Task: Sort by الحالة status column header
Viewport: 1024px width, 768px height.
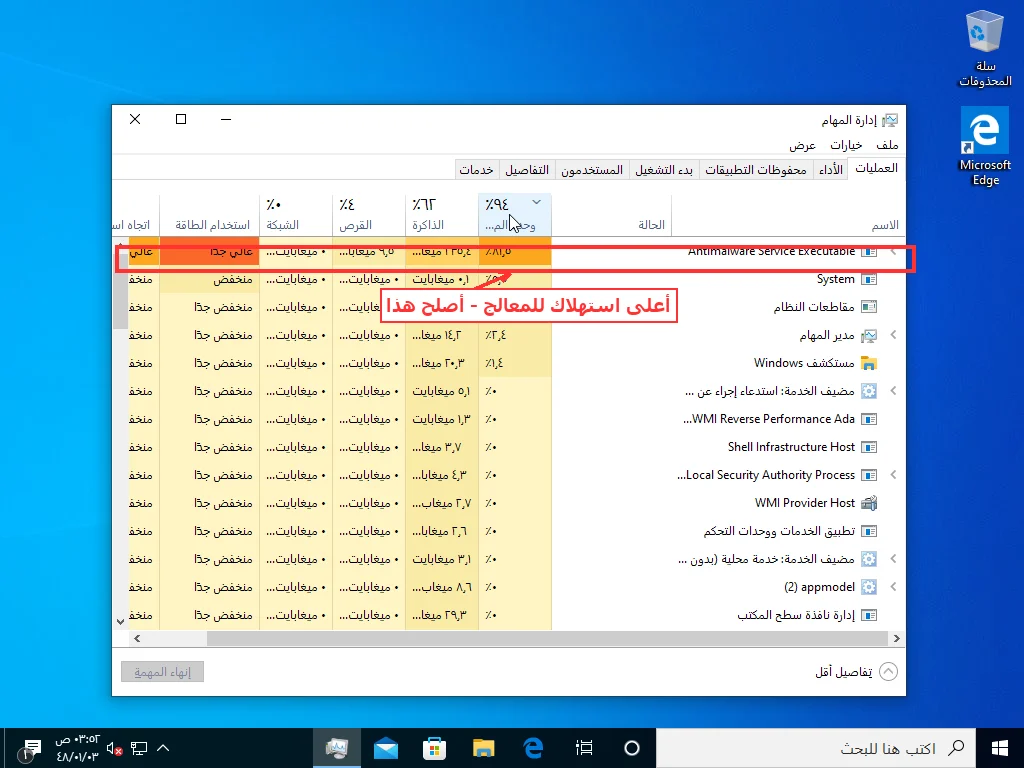Action: (x=611, y=215)
